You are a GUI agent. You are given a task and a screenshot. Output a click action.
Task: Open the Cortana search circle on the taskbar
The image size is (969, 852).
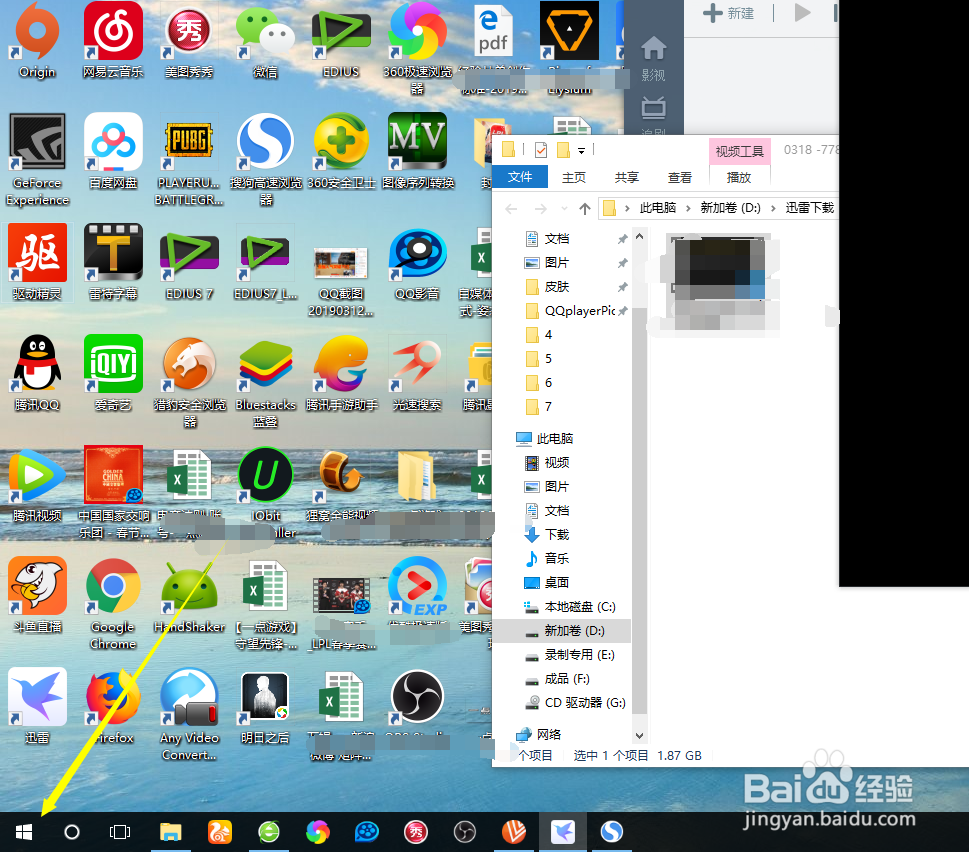click(x=72, y=832)
